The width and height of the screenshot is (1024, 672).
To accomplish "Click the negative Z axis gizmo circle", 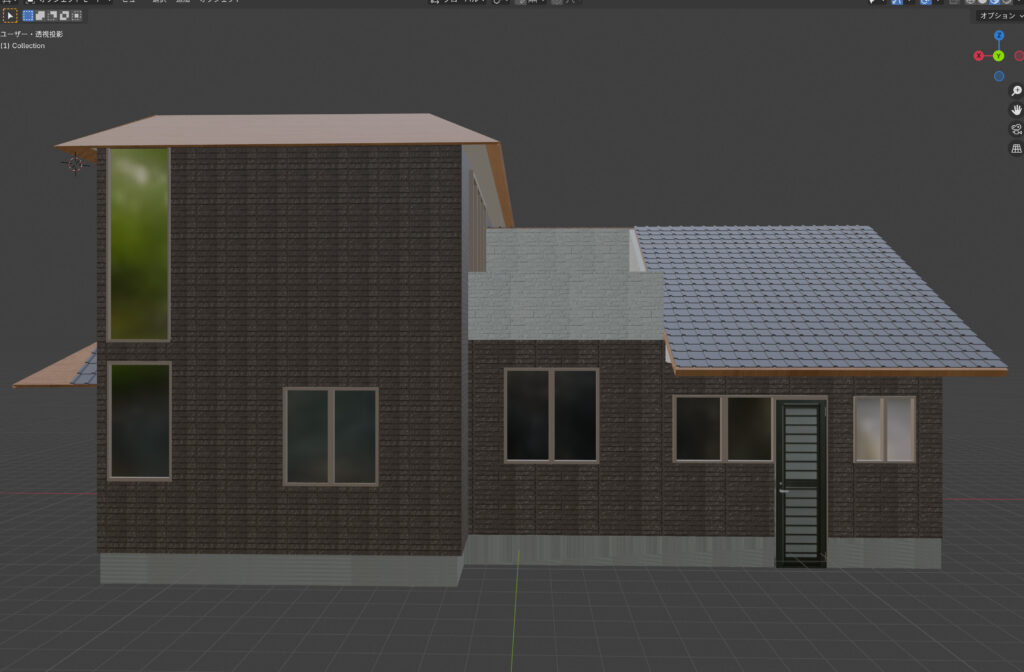I will click(999, 76).
